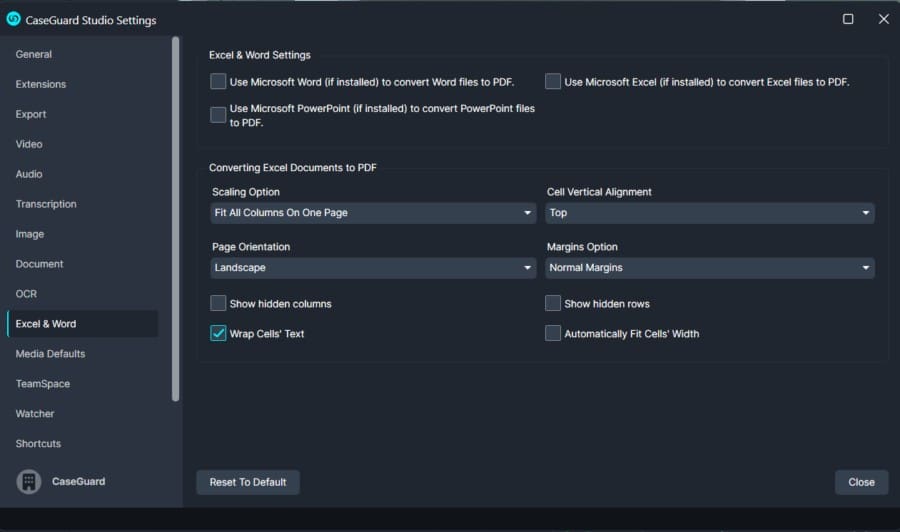Open Cell Vertical Alignment dropdown
The width and height of the screenshot is (900, 532).
tap(710, 213)
